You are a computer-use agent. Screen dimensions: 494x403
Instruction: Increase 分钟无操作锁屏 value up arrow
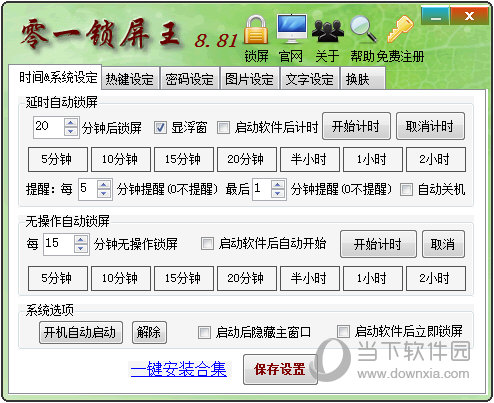click(x=81, y=240)
